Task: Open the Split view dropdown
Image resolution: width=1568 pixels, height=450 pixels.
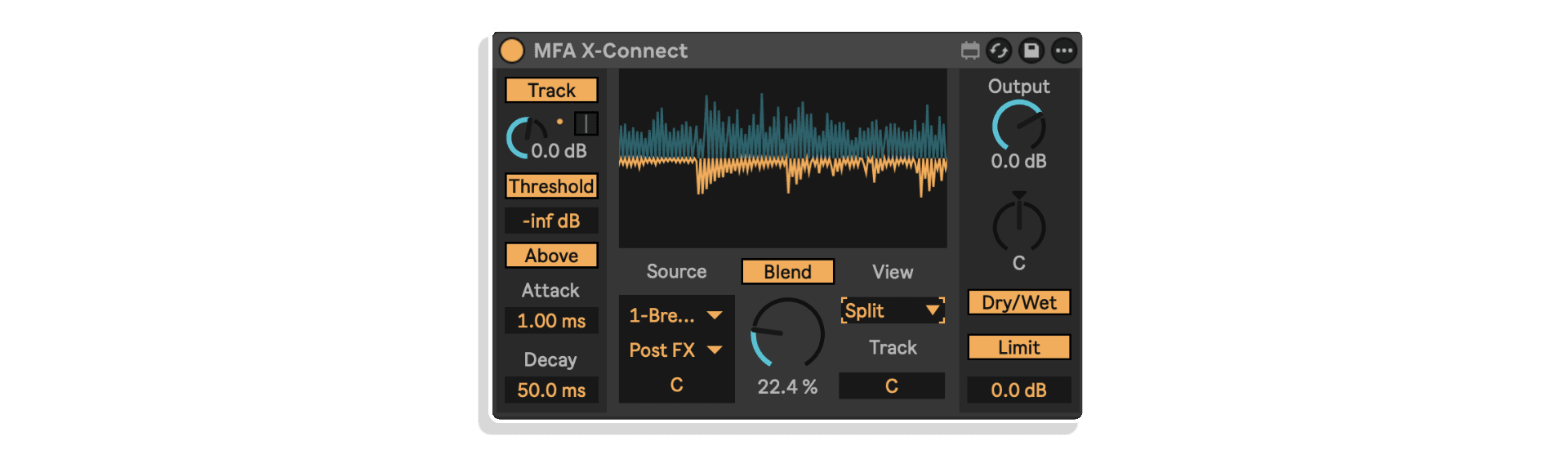Action: tap(893, 310)
